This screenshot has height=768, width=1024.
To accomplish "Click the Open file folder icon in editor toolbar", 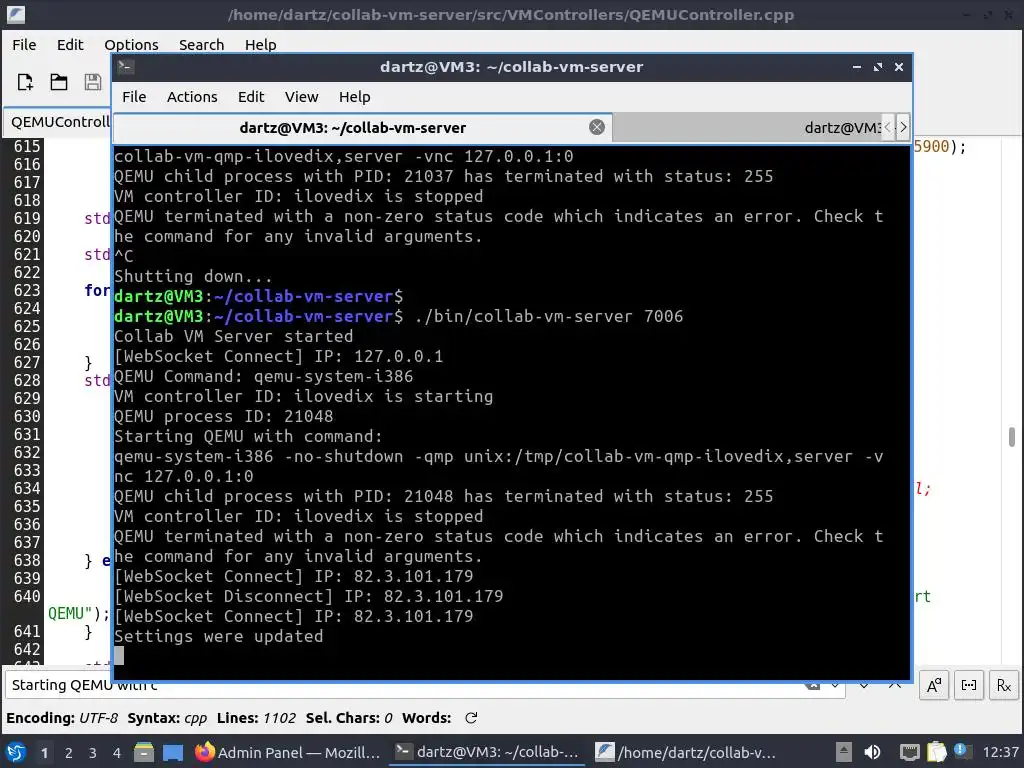I will (59, 82).
